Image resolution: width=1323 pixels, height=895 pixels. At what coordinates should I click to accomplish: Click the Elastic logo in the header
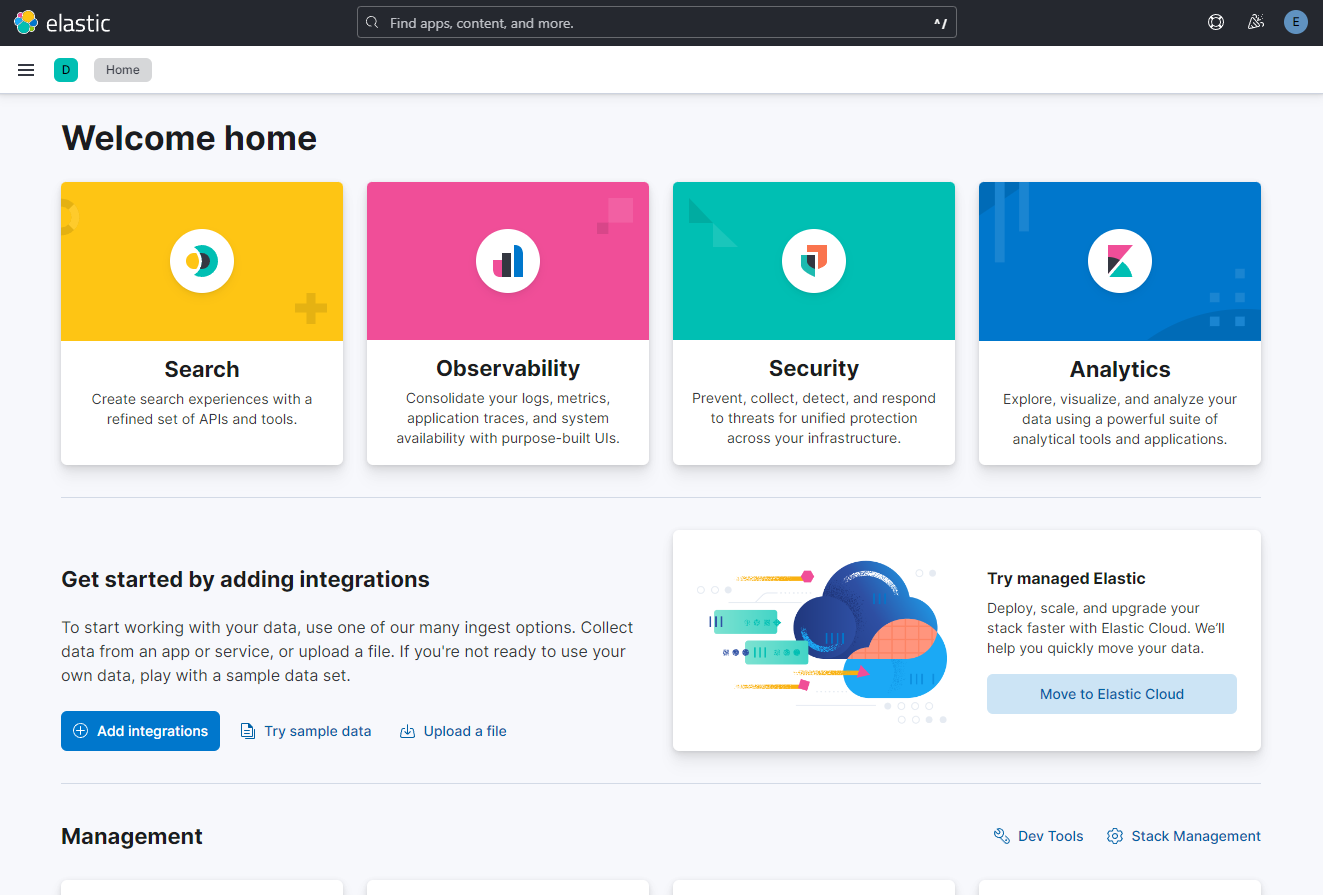click(x=62, y=22)
